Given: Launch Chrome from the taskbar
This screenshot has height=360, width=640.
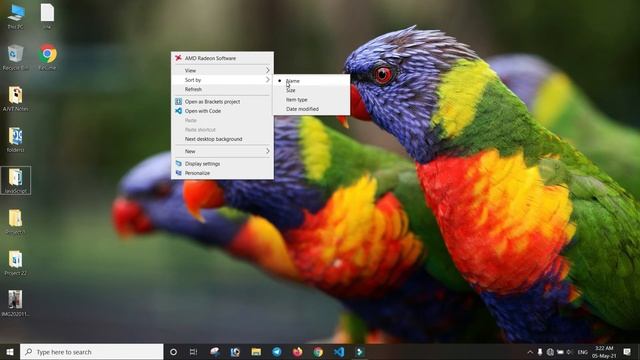Looking at the screenshot, I should (318, 352).
